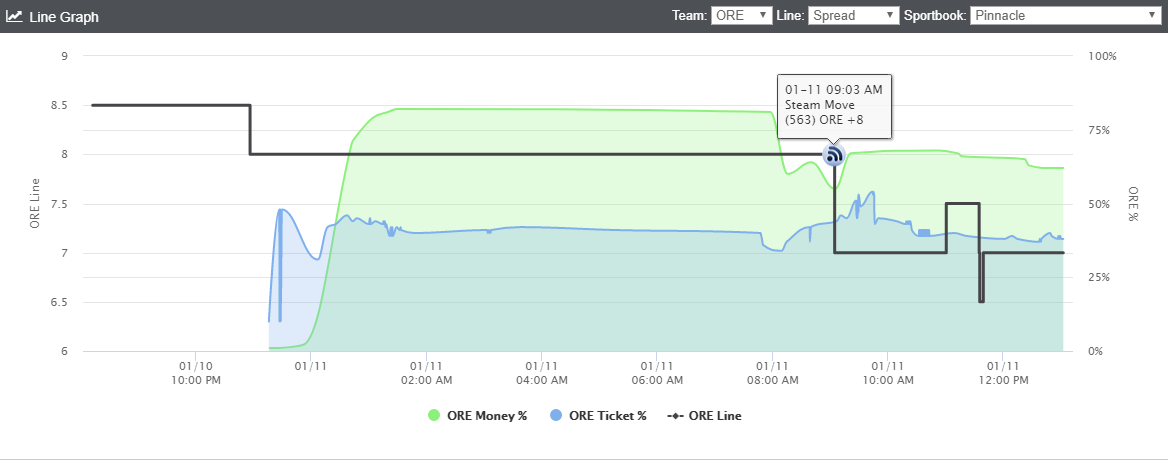Click the Line Graph panel title

click(x=63, y=16)
